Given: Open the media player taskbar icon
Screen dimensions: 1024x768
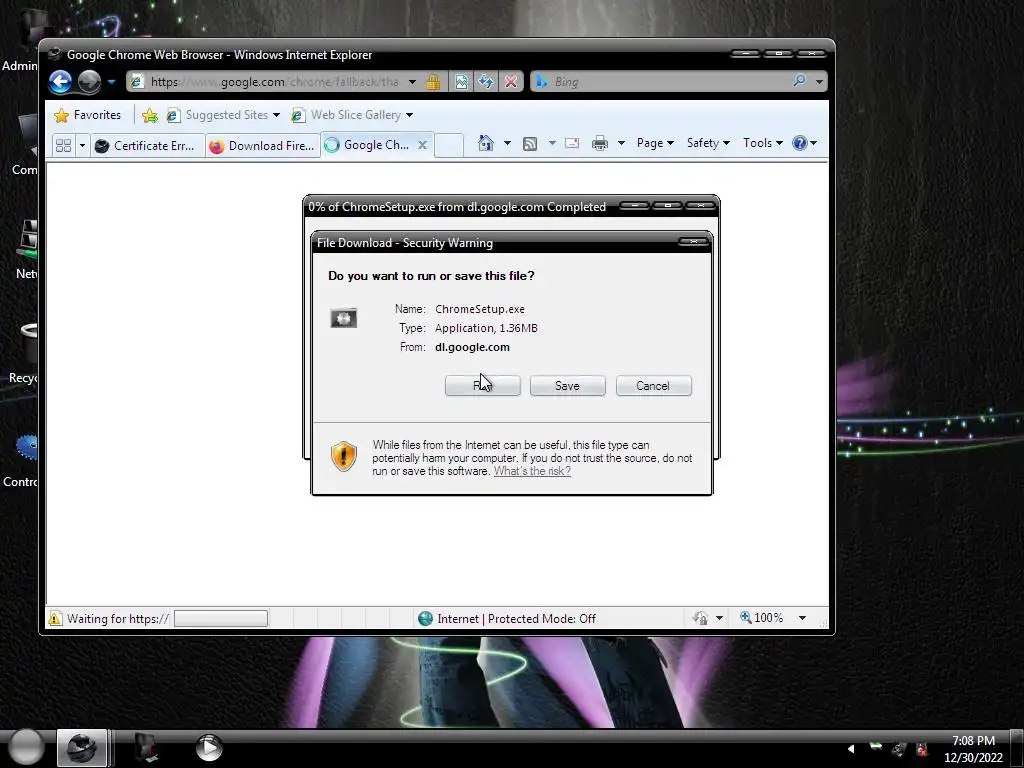Looking at the screenshot, I should click(209, 748).
